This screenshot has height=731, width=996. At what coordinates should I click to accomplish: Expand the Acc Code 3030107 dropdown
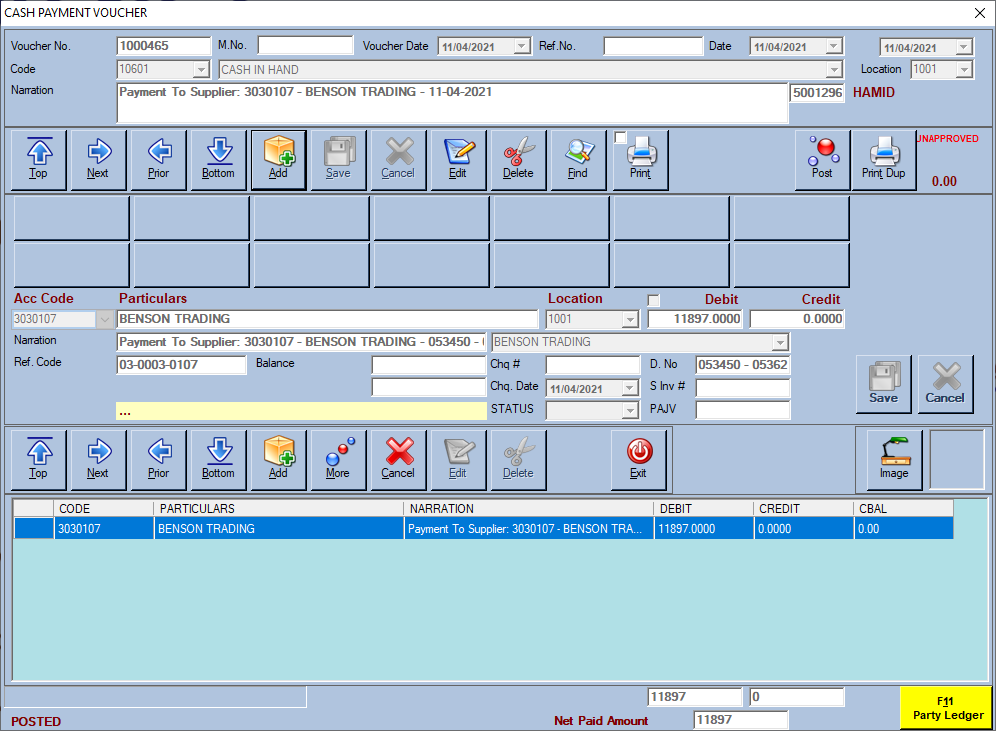click(105, 319)
